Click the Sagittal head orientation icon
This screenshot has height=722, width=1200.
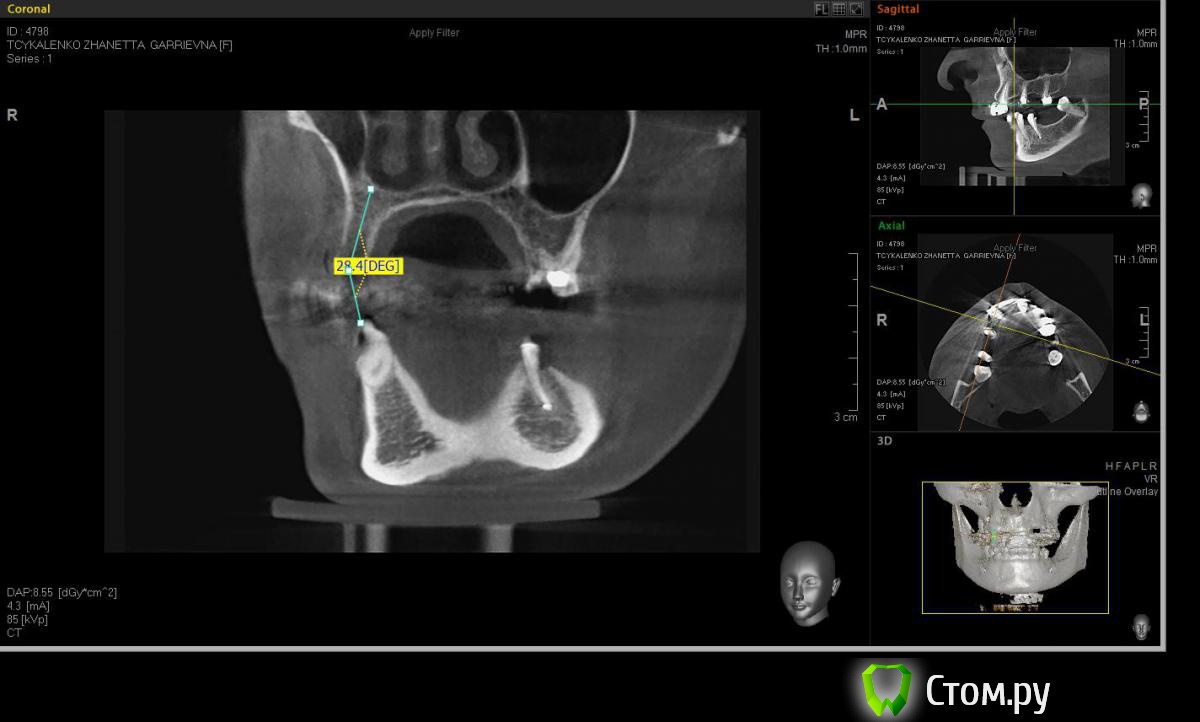coord(1141,195)
